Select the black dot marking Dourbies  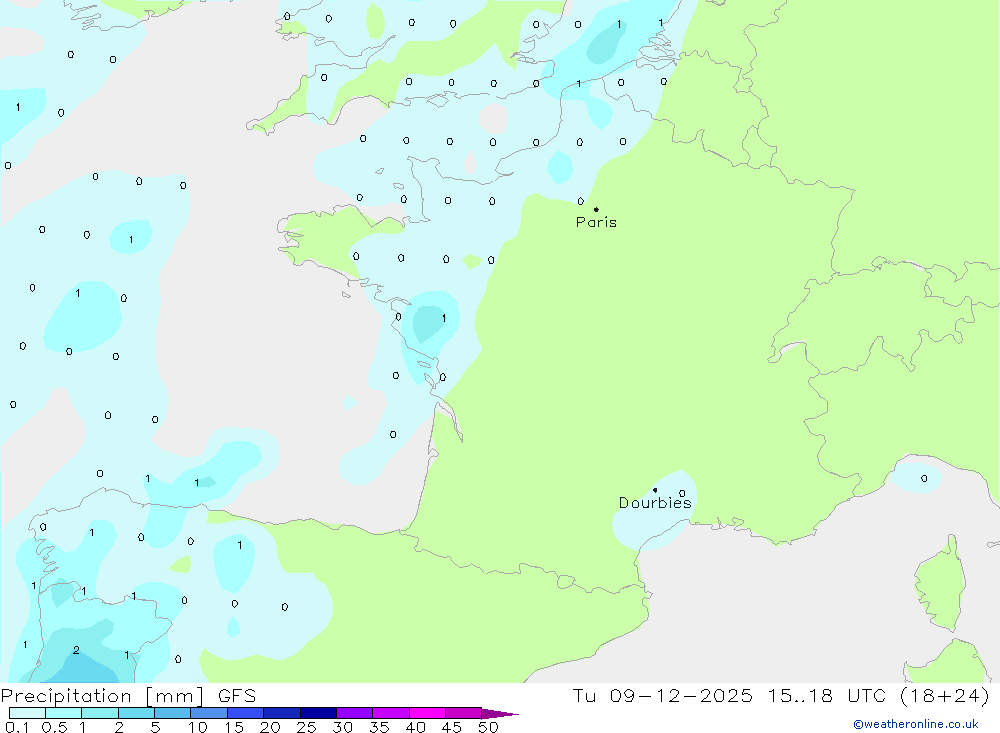655,490
